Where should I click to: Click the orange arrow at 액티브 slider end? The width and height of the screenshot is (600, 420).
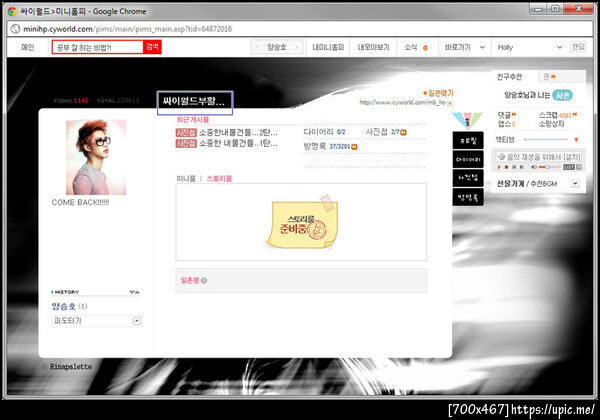[576, 140]
